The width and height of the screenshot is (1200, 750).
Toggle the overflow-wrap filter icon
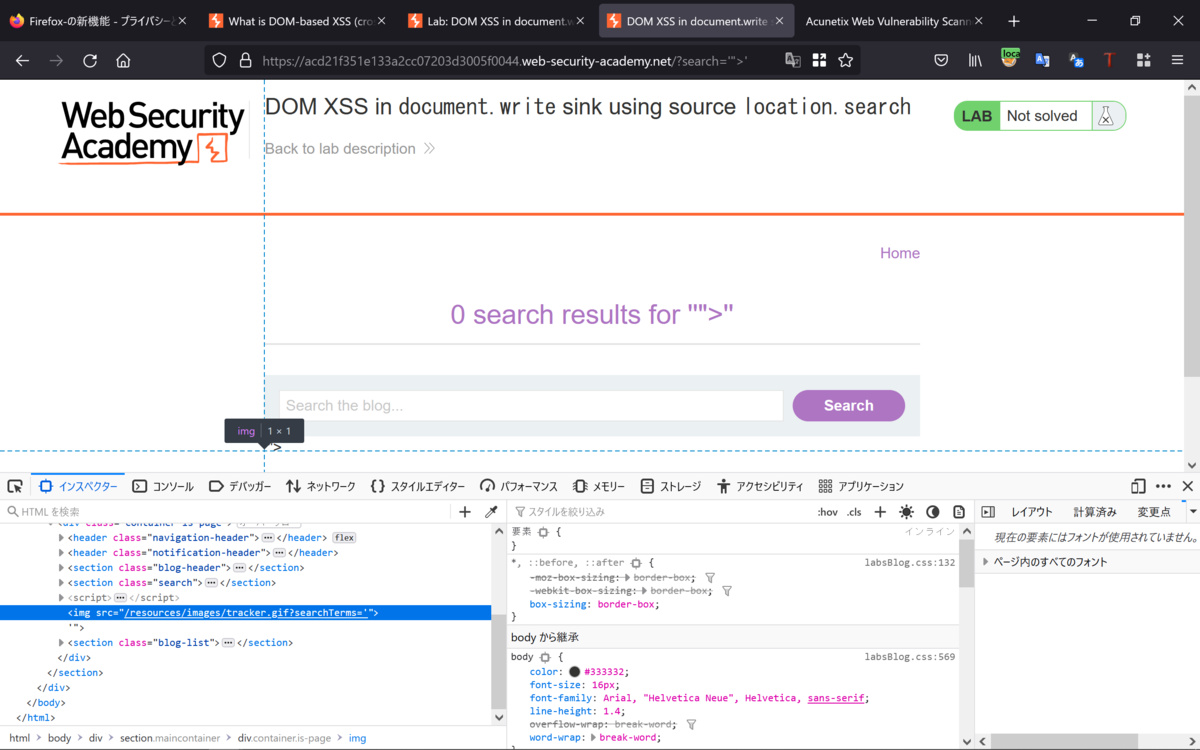tap(691, 723)
